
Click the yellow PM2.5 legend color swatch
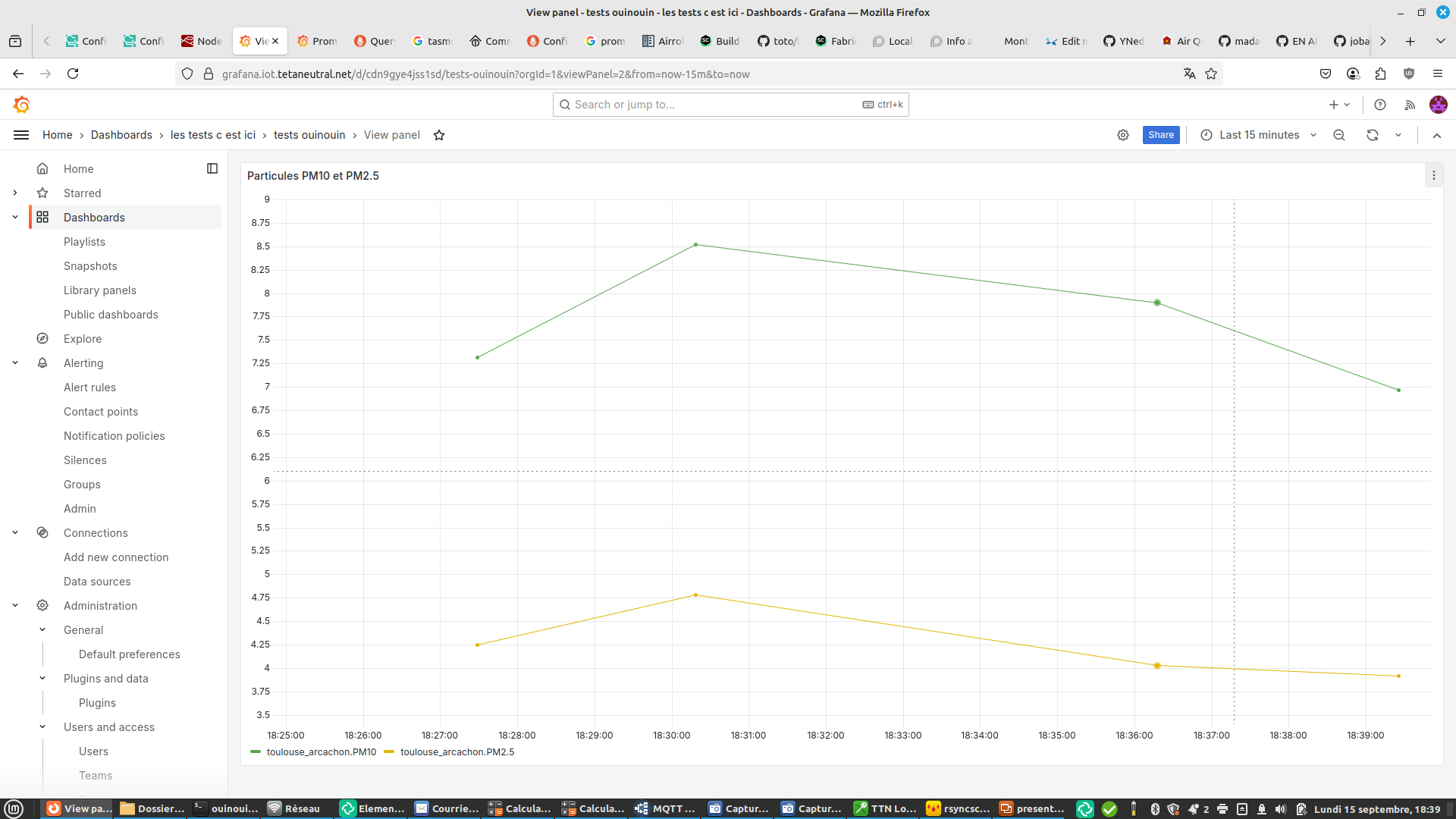(390, 752)
